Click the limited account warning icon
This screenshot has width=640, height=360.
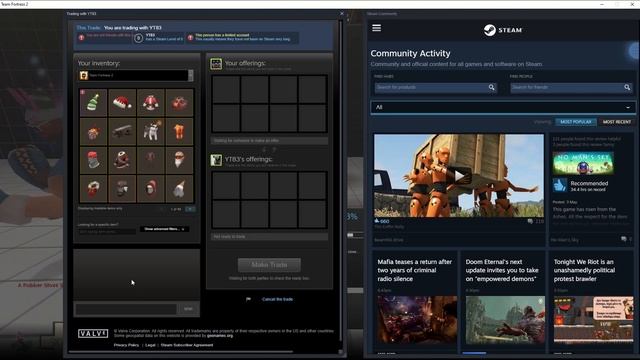click(x=190, y=38)
